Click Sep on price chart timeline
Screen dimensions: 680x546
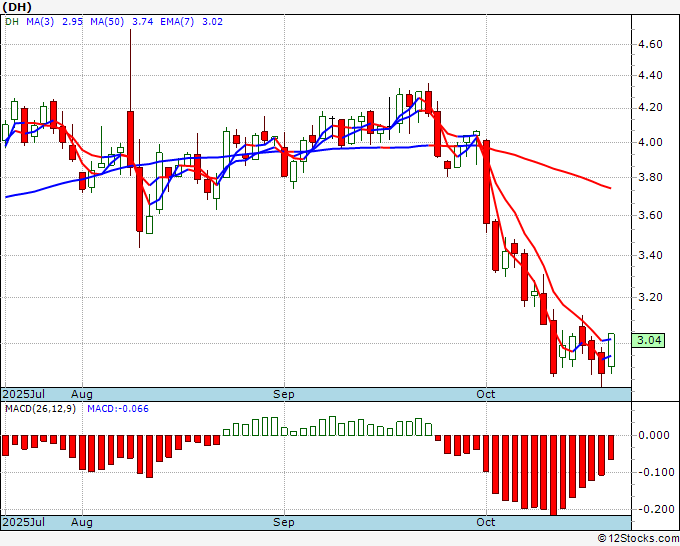[x=284, y=394]
